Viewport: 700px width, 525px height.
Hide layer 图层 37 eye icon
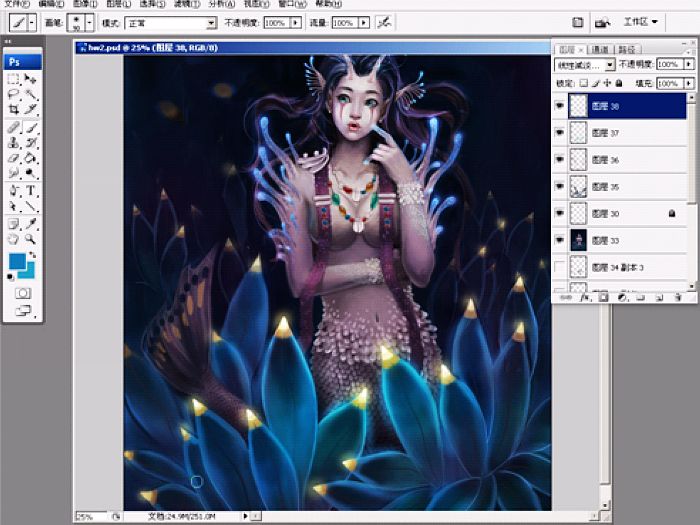click(559, 133)
